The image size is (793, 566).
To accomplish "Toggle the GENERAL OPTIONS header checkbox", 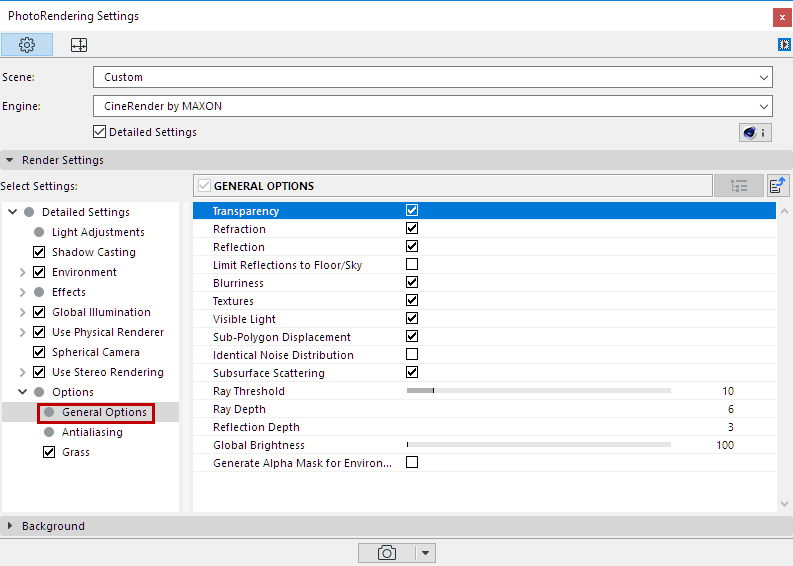I will (x=204, y=186).
